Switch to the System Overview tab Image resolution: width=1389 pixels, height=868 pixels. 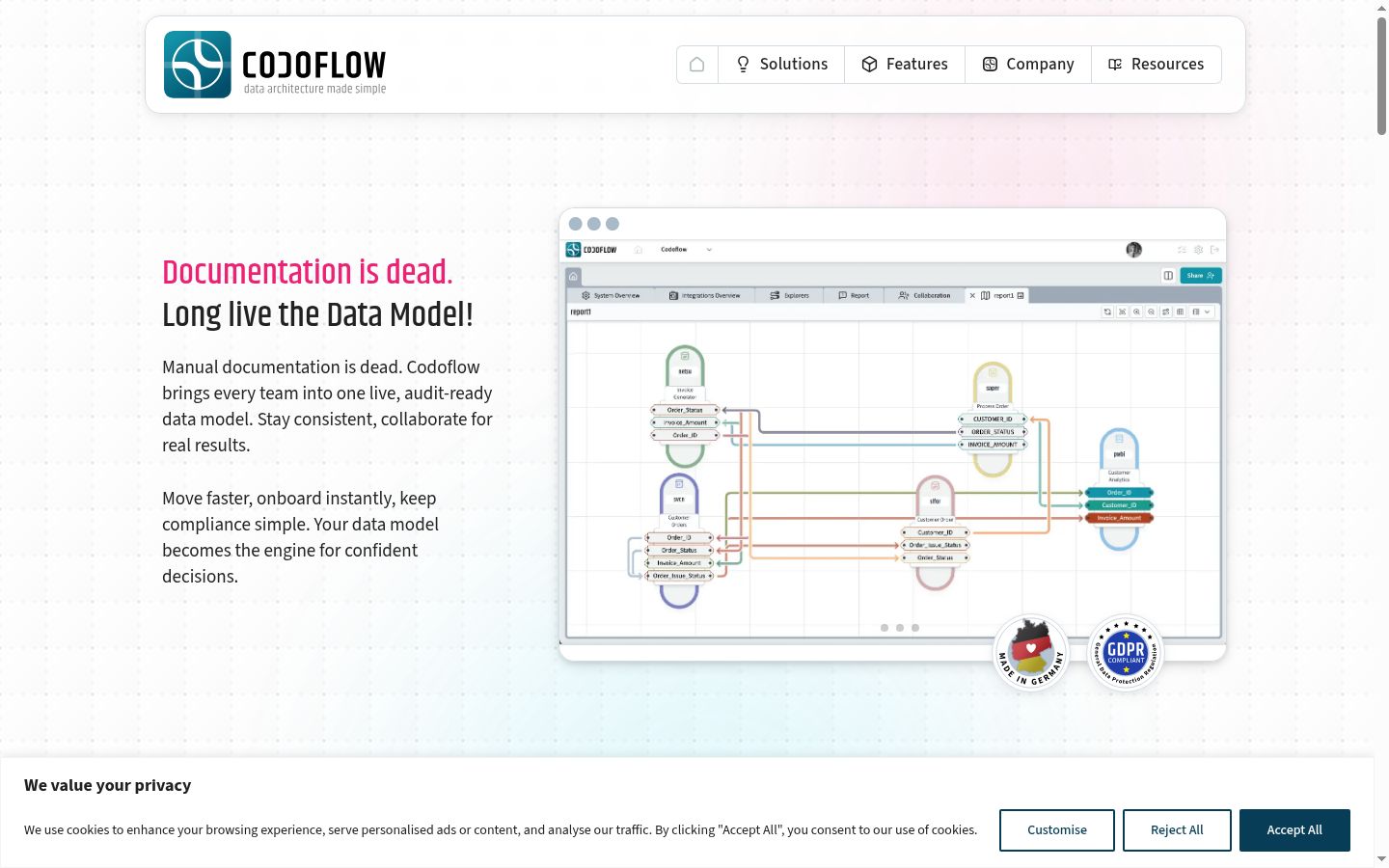611,296
